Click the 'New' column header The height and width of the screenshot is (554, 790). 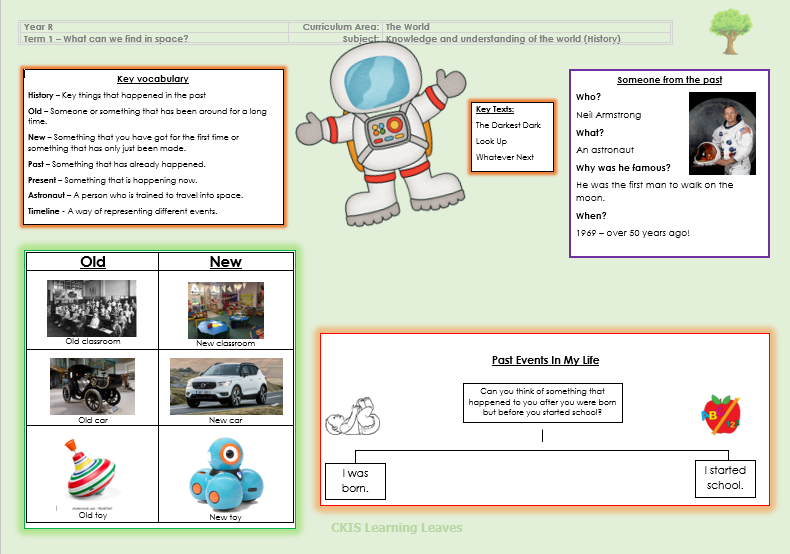(x=226, y=262)
